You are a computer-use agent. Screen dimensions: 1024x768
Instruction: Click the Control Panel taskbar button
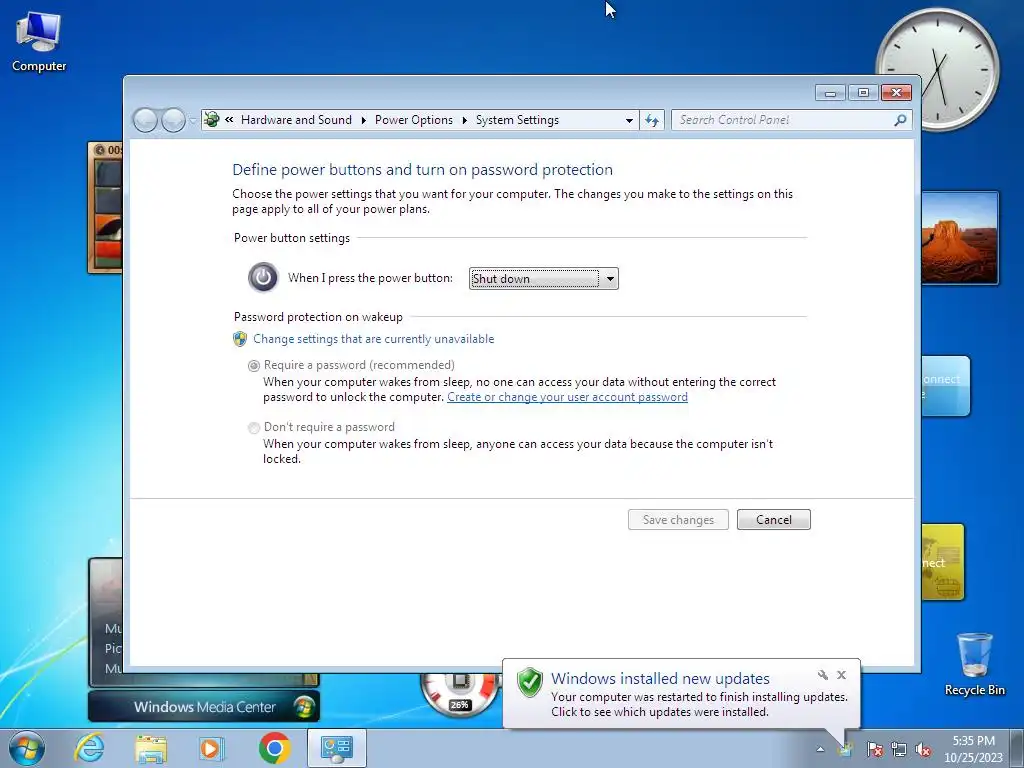(x=336, y=748)
